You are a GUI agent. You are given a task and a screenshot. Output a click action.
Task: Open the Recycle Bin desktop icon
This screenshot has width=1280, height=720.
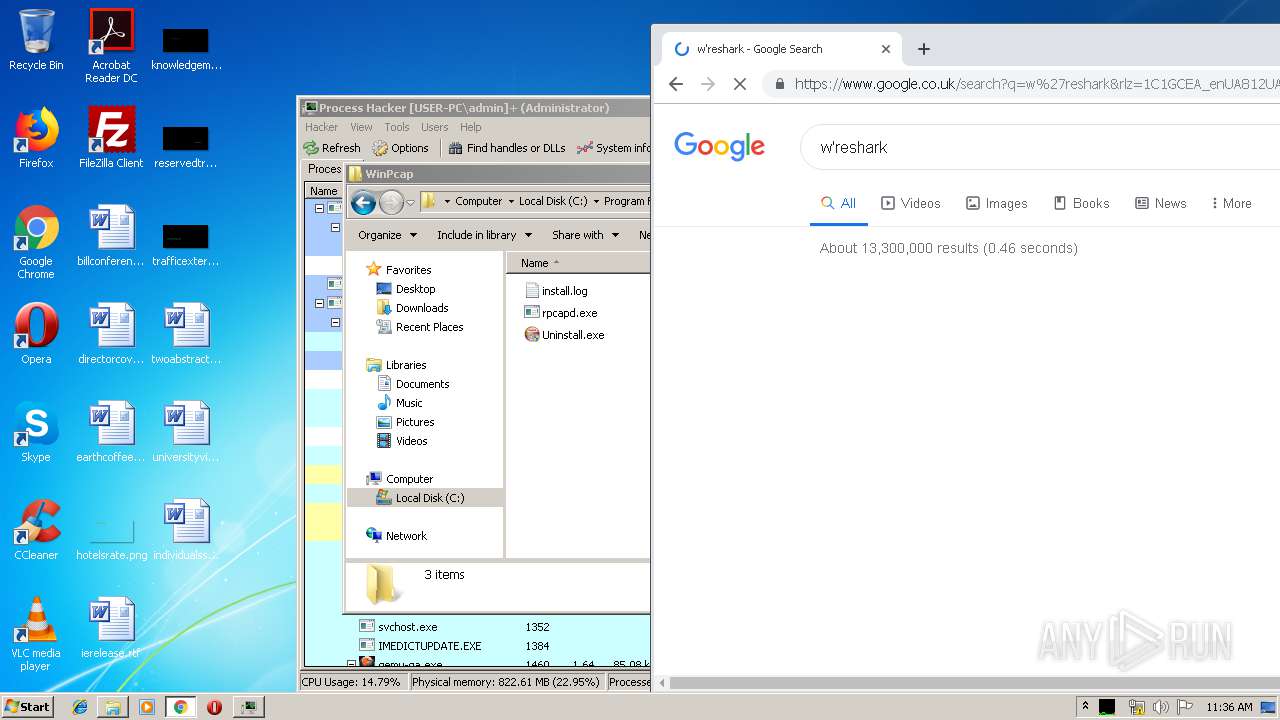36,40
